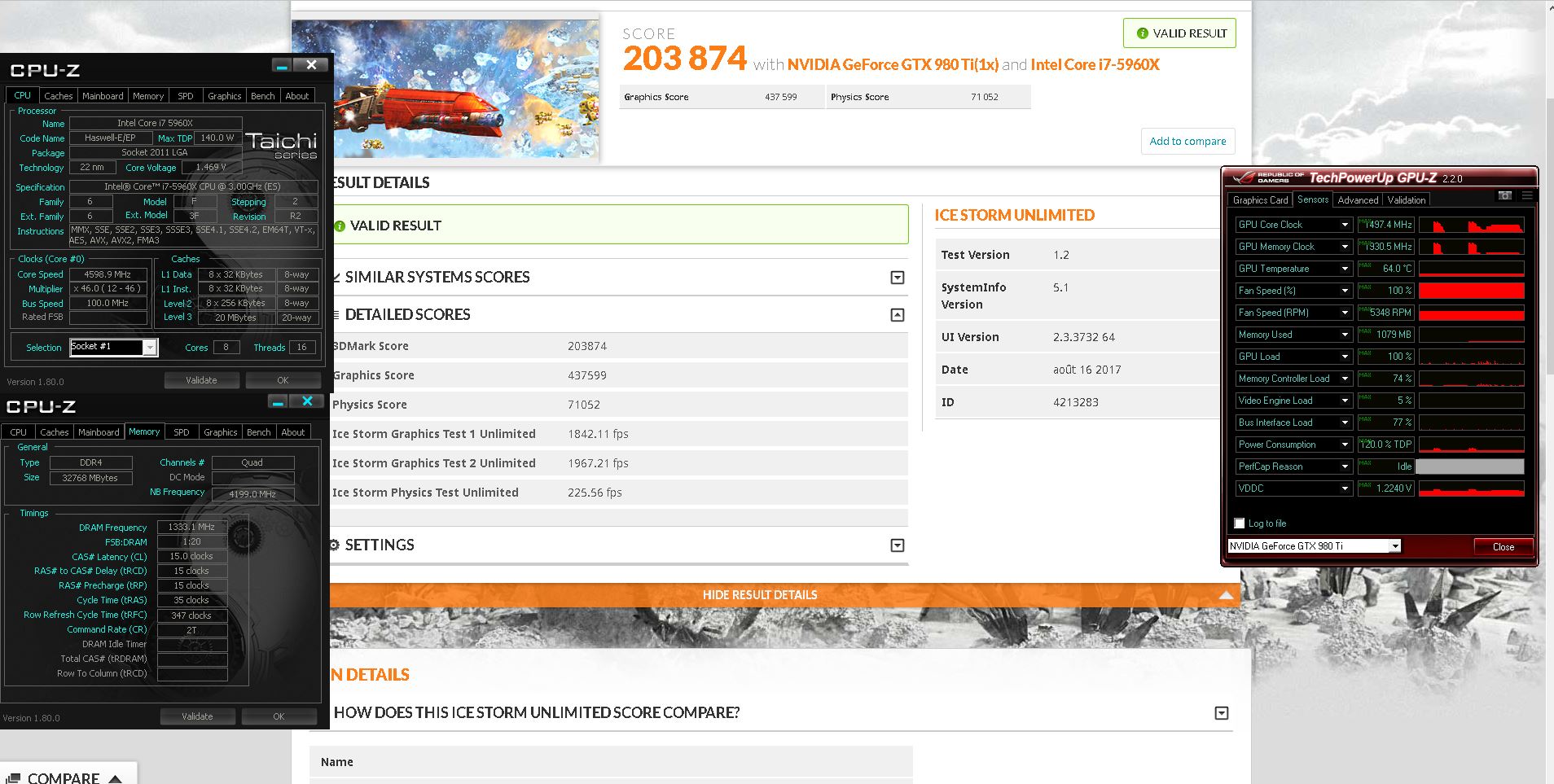1554x784 pixels.
Task: Click GPU Core Clock history graph
Action: click(x=1471, y=225)
